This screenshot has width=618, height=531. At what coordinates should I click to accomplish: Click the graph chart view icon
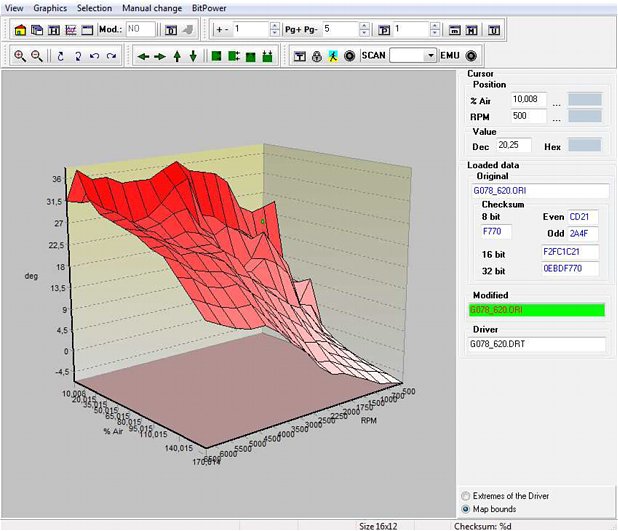[71, 30]
